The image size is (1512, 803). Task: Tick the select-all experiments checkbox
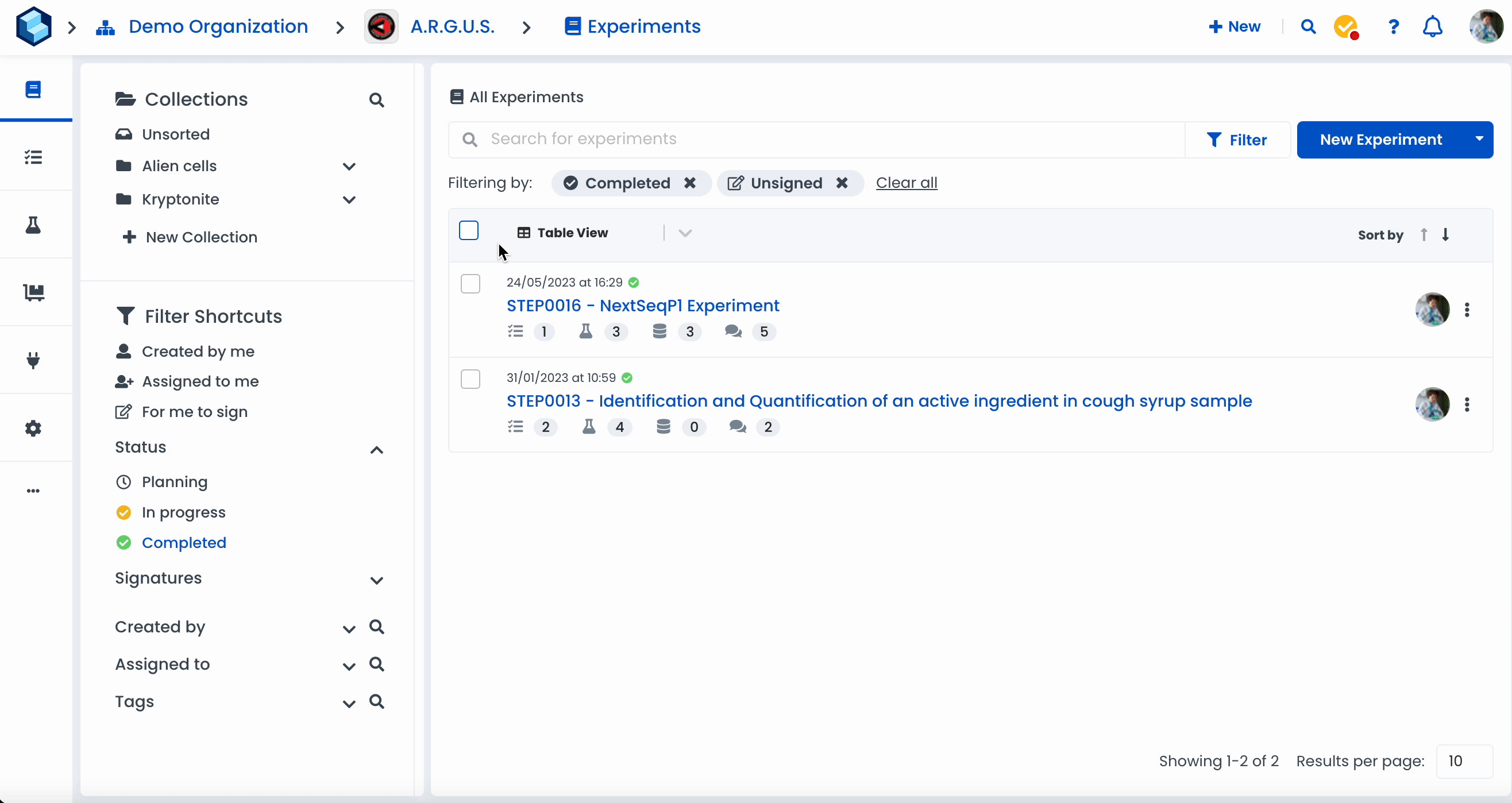[x=468, y=231]
